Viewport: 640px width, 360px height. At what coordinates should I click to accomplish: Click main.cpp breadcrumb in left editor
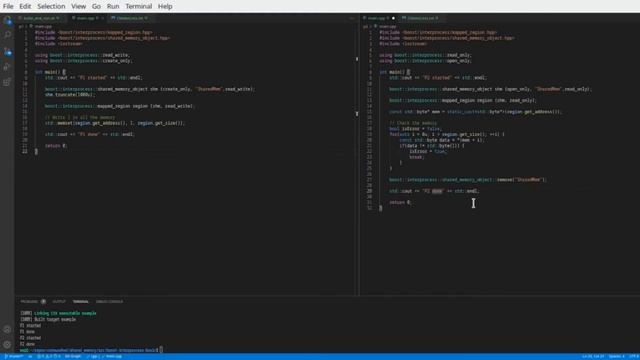(x=43, y=27)
